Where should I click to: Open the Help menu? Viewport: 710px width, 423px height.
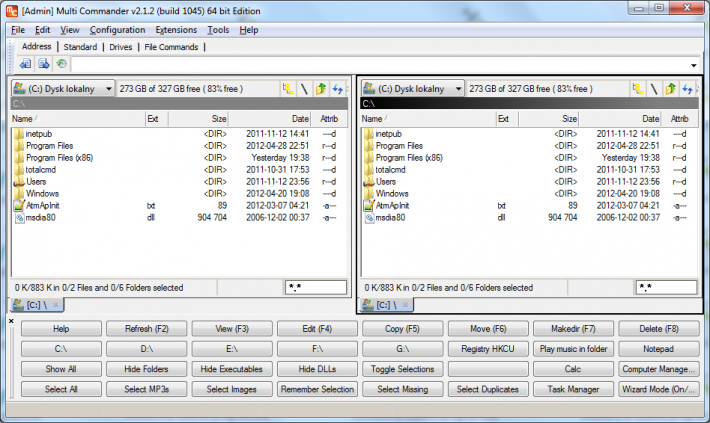tap(249, 30)
